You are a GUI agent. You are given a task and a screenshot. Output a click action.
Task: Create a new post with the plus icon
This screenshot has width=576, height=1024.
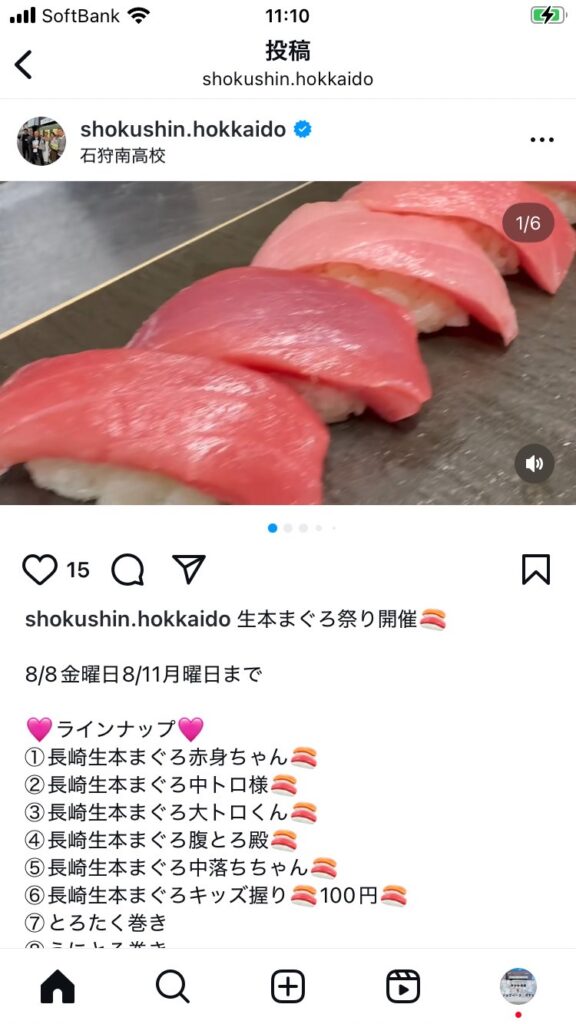[x=288, y=986]
